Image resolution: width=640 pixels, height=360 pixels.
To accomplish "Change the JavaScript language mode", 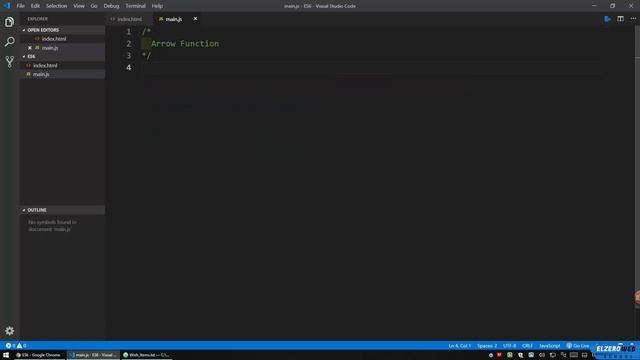I will [549, 346].
